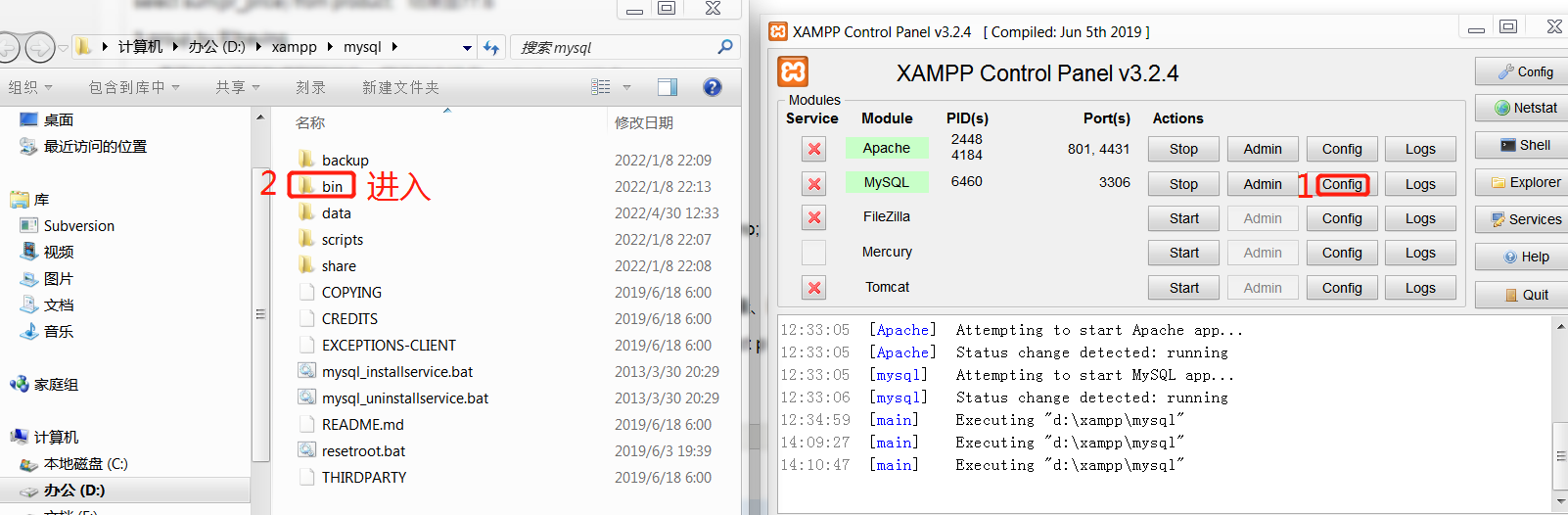
Task: Open Netstat from XAMPP sidebar
Action: tap(1525, 108)
